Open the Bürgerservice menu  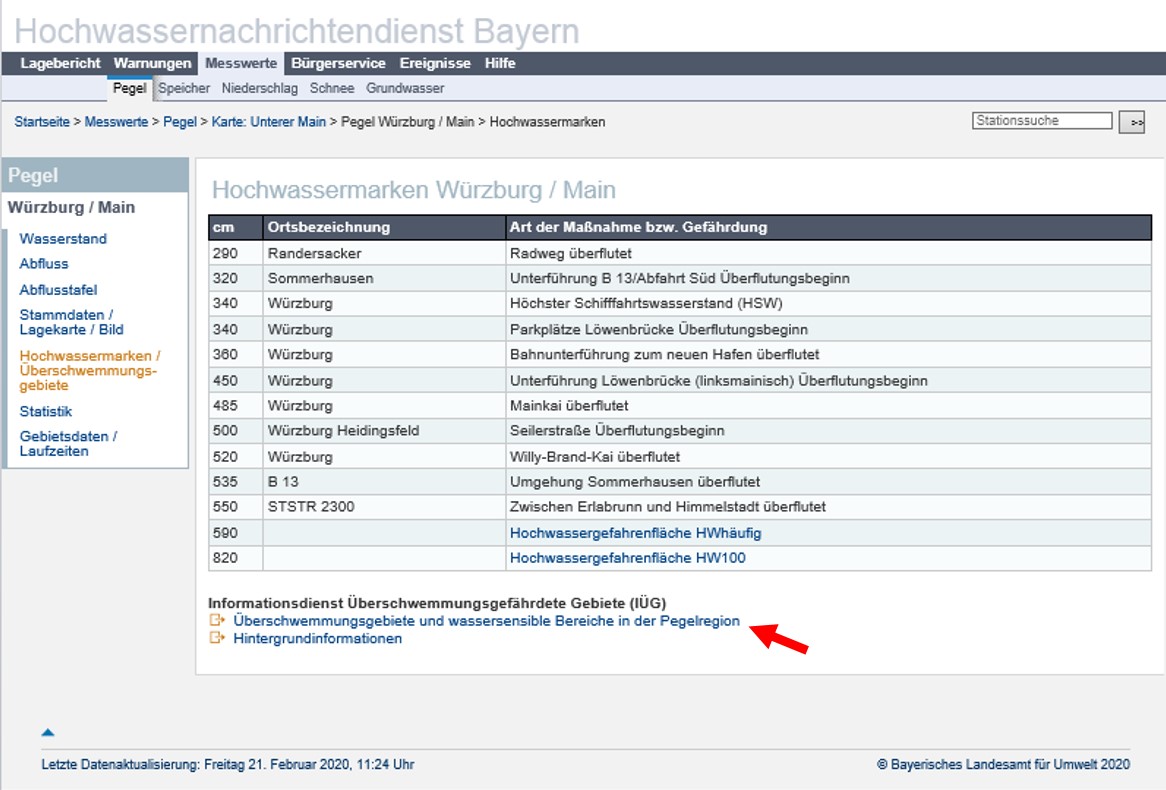[338, 63]
